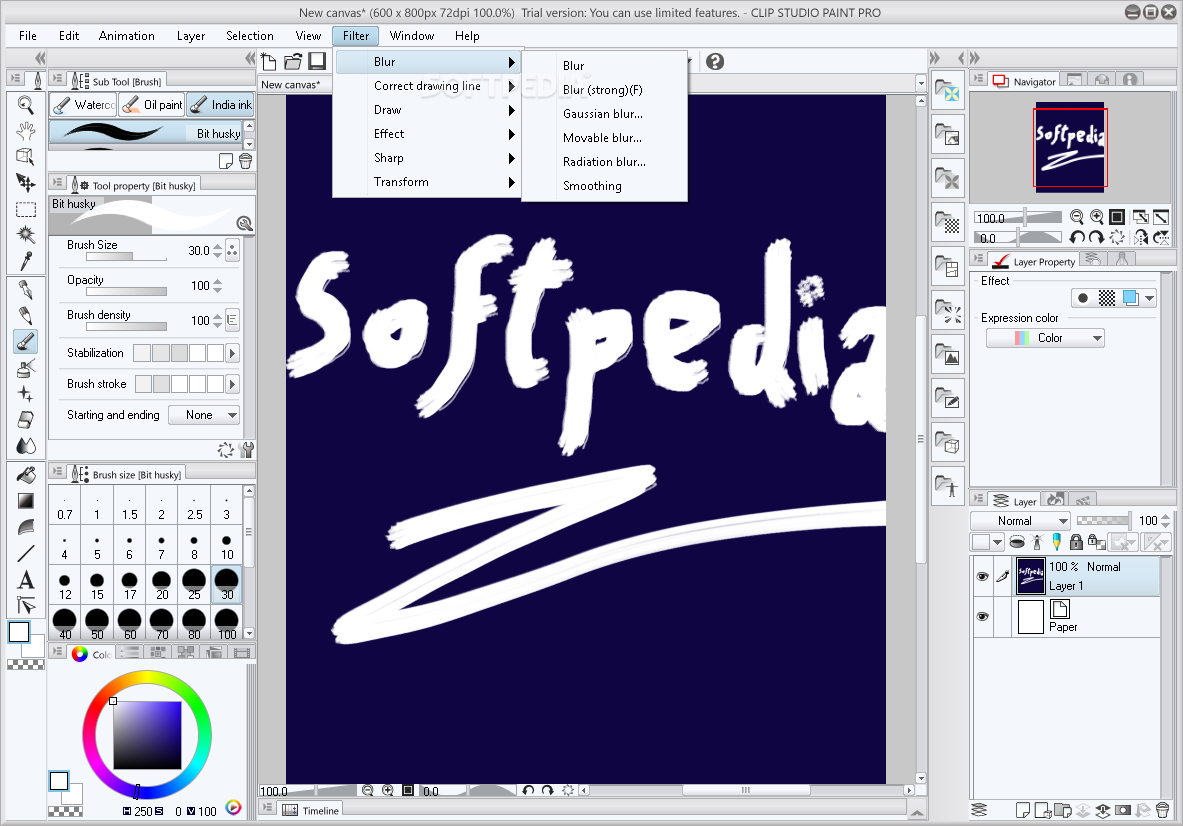The height and width of the screenshot is (826, 1183).
Task: Open Expression color dropdown
Action: pyautogui.click(x=1045, y=338)
